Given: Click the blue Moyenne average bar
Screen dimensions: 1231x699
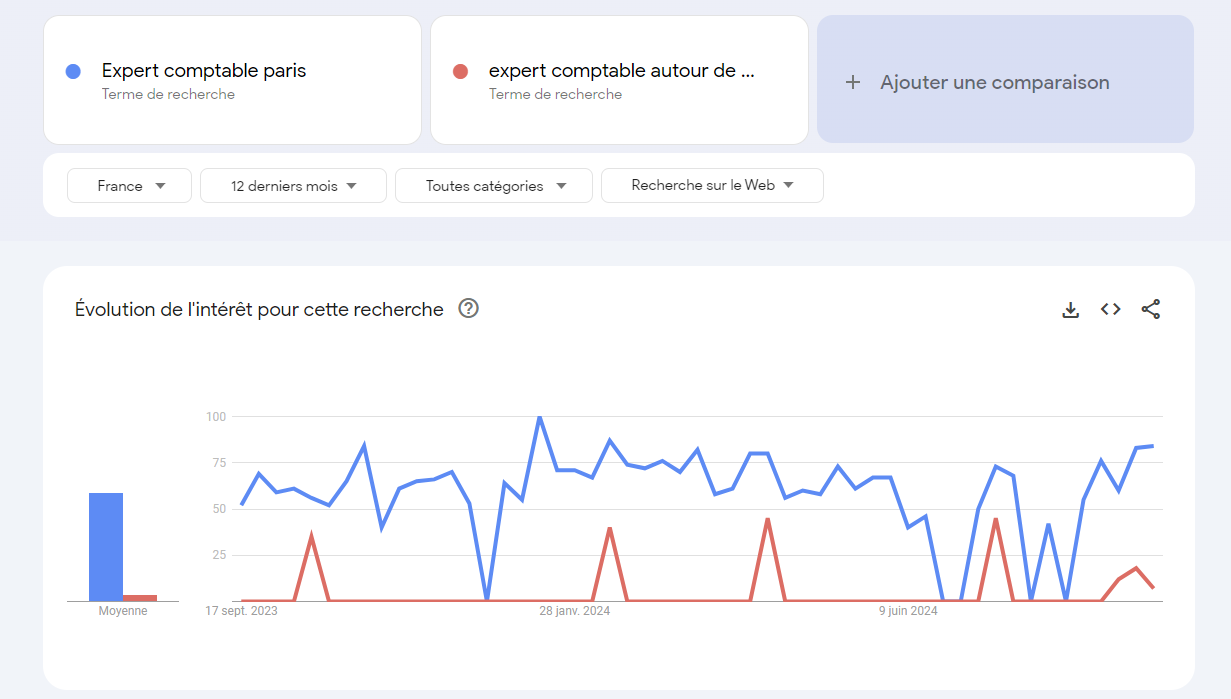Looking at the screenshot, I should click(x=106, y=547).
